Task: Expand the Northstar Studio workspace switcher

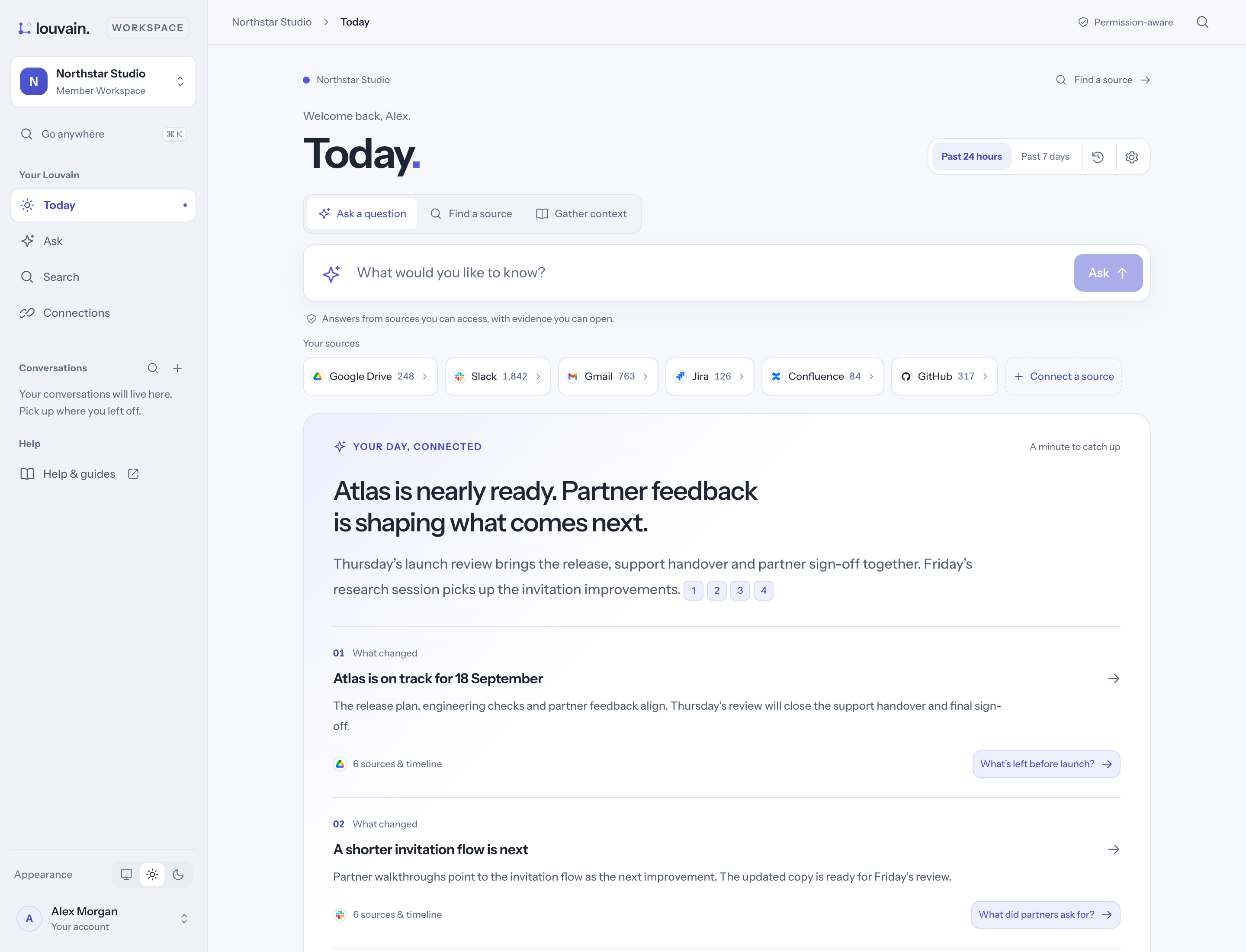Action: pyautogui.click(x=103, y=82)
